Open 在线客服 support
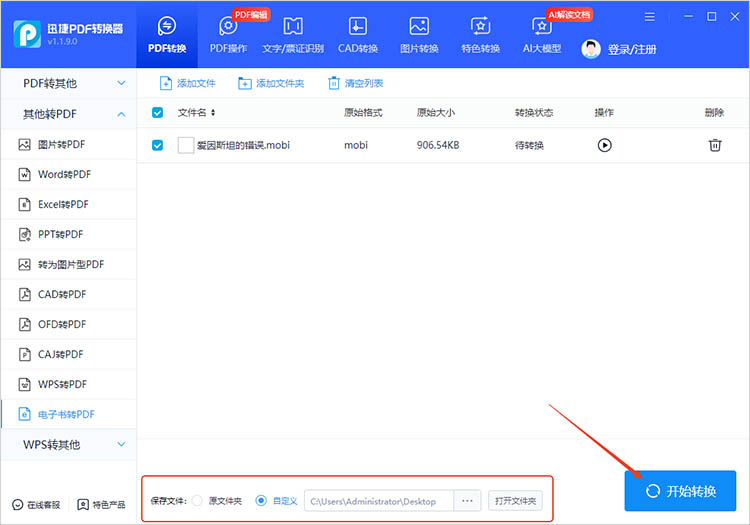Screen dimensions: 750x525 tap(36, 504)
